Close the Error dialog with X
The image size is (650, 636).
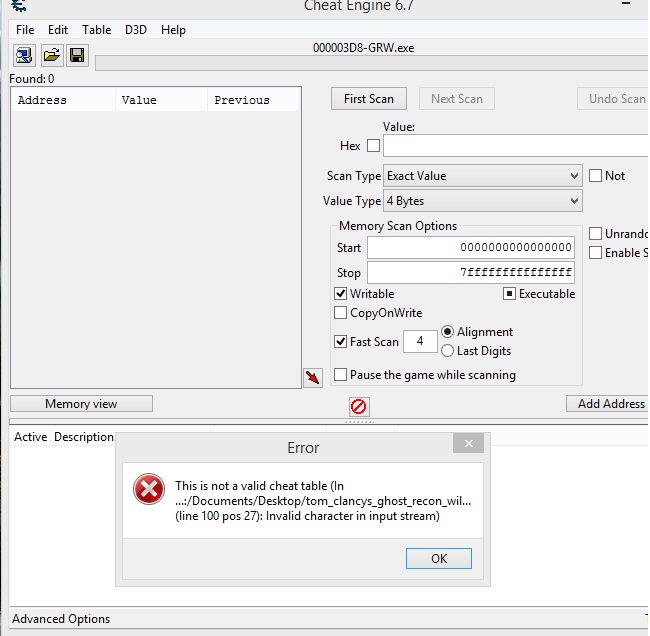pos(468,444)
